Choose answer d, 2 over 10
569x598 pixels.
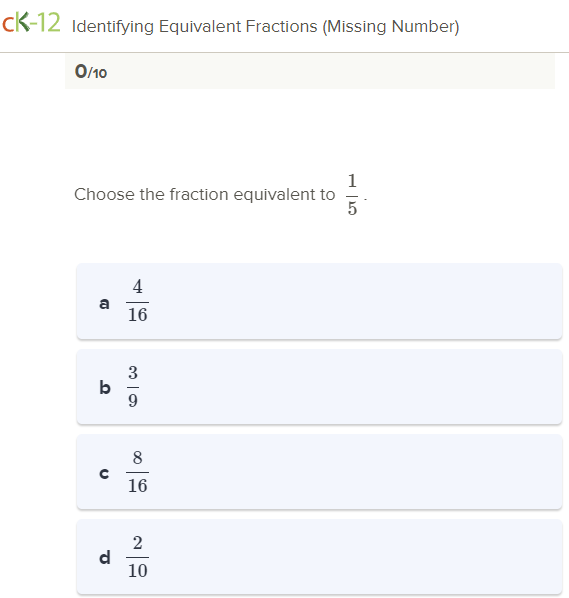click(x=319, y=557)
